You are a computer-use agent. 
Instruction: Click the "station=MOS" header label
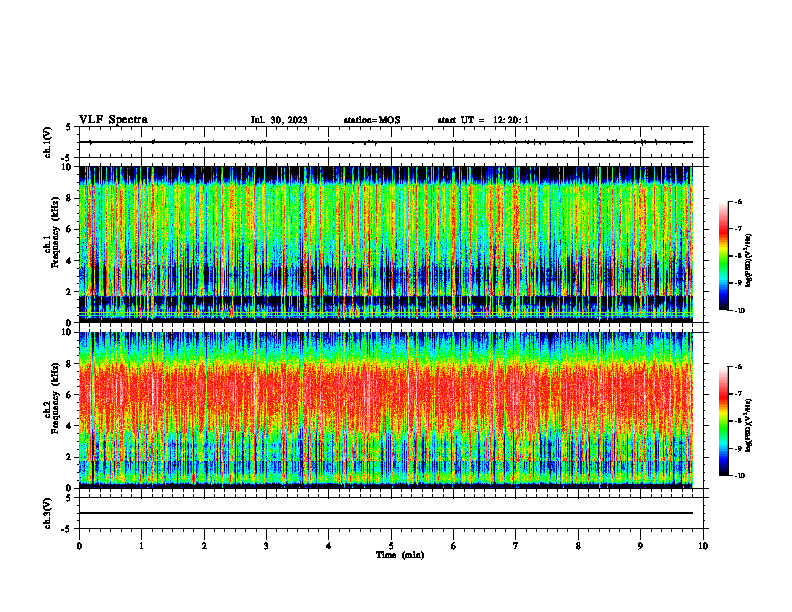click(372, 120)
